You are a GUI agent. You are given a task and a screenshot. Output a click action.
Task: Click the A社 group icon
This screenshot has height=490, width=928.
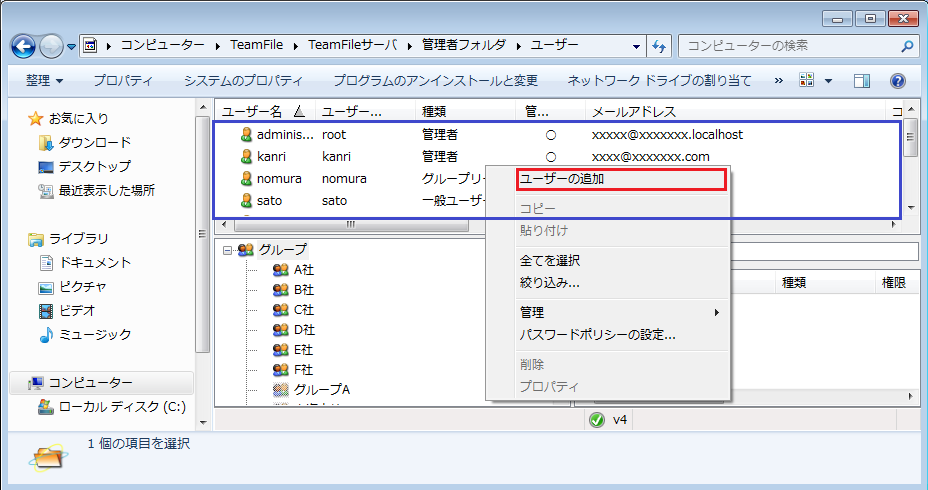click(x=280, y=270)
